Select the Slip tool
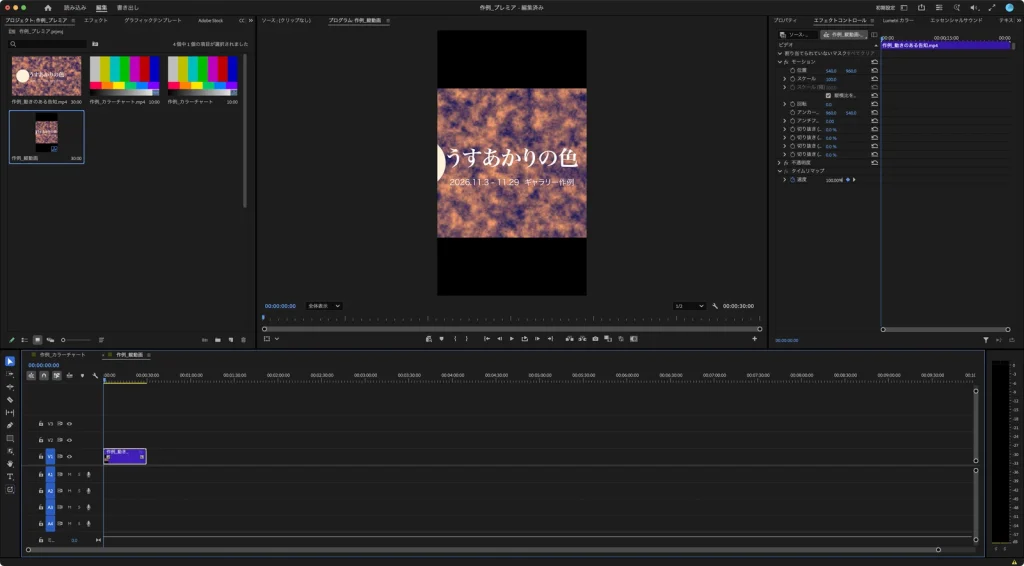This screenshot has height=566, width=1024. pyautogui.click(x=10, y=413)
